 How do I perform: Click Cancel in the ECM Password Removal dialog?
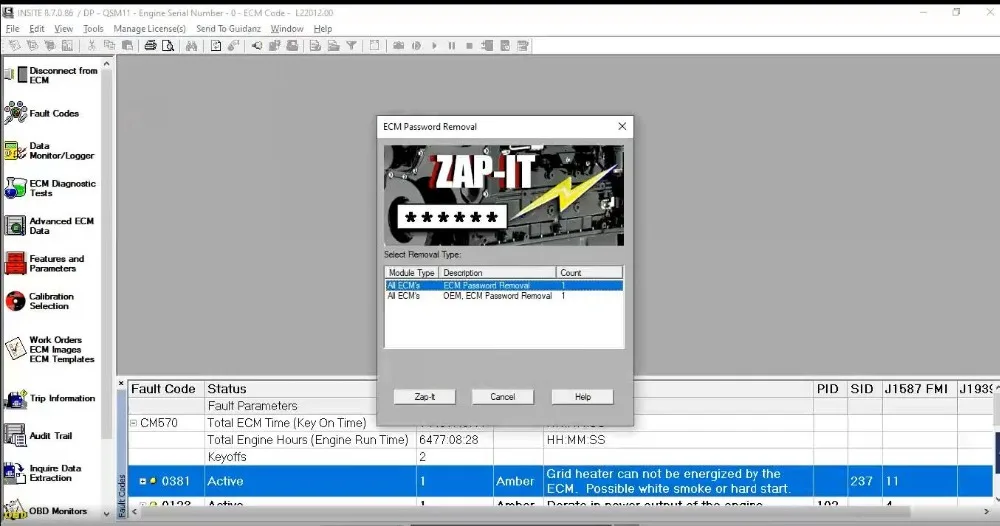pyautogui.click(x=503, y=397)
